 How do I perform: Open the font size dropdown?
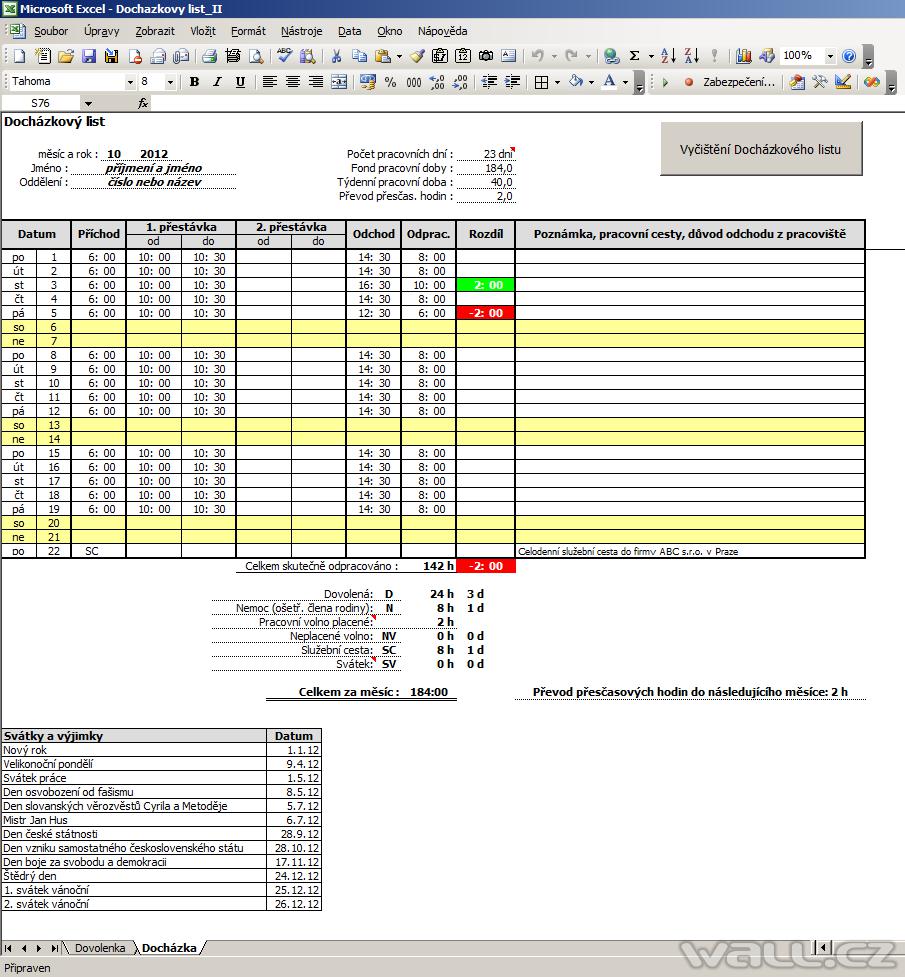(170, 82)
